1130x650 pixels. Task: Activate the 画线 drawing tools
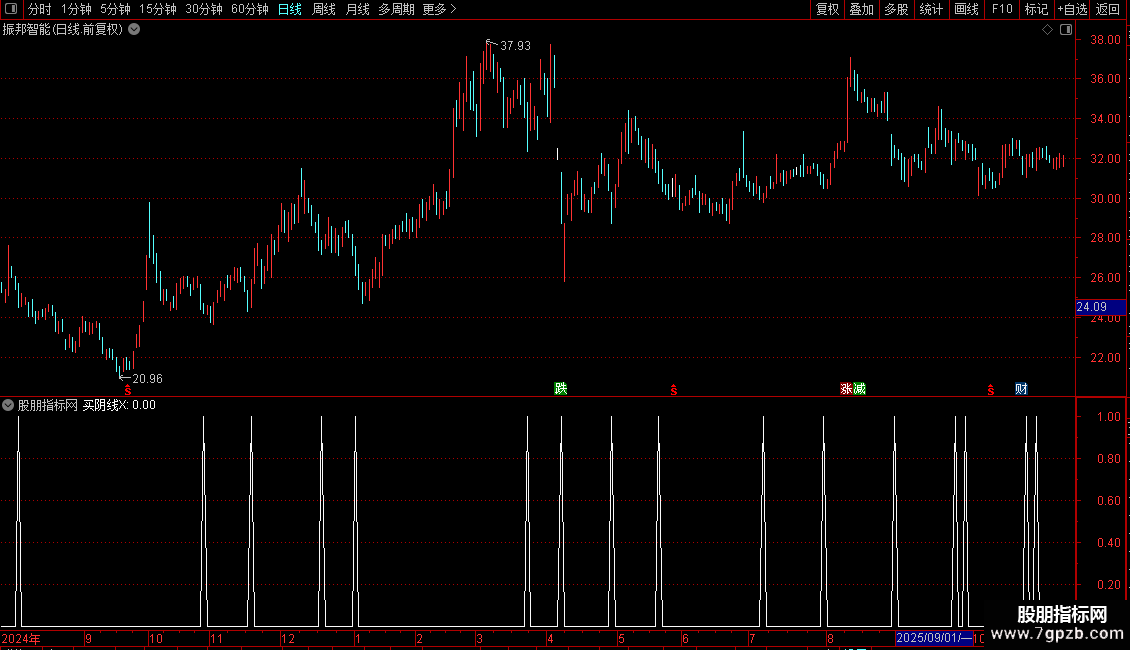coord(966,9)
